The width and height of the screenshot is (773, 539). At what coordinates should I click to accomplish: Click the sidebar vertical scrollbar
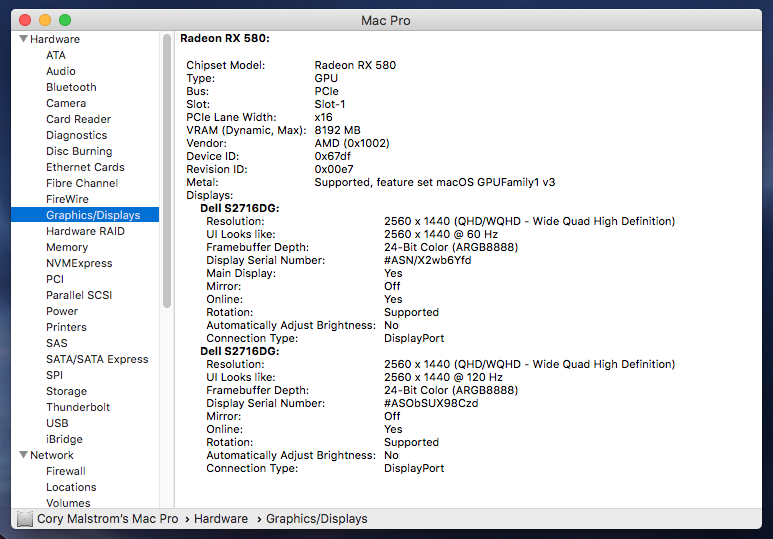coord(167,171)
